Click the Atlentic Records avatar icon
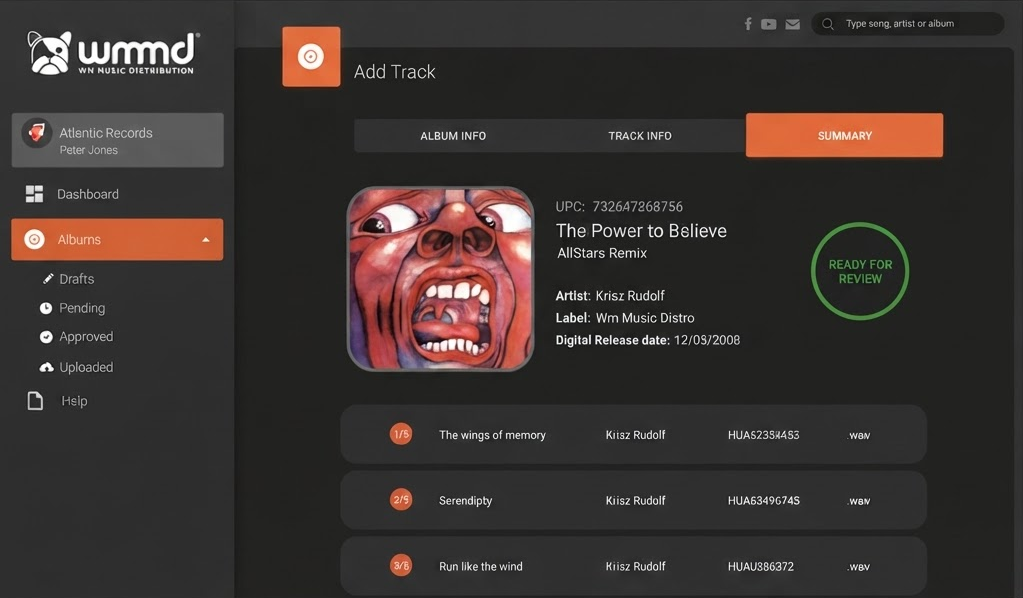 [x=37, y=132]
